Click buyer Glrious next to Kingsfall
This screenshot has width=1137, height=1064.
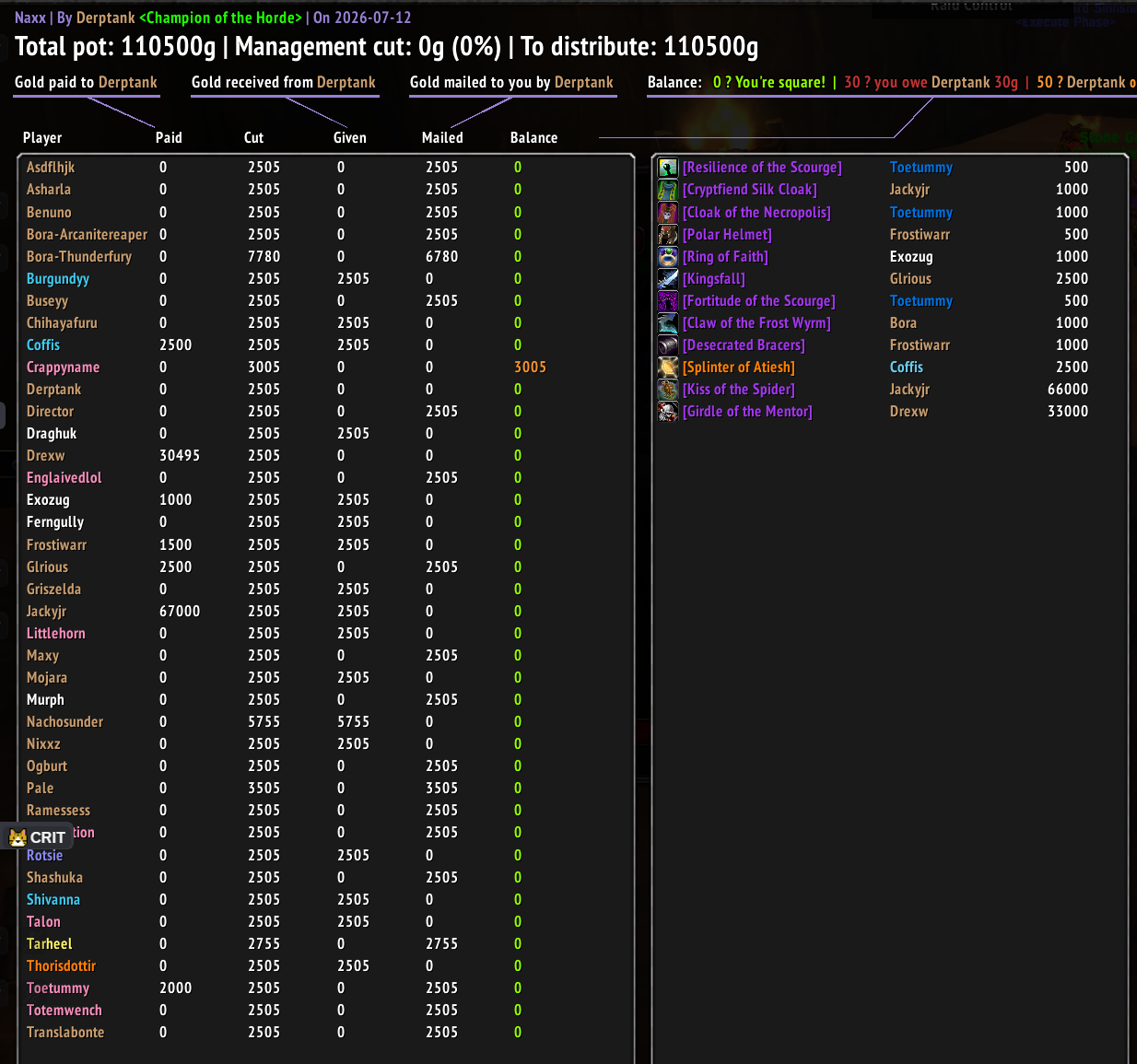[910, 278]
